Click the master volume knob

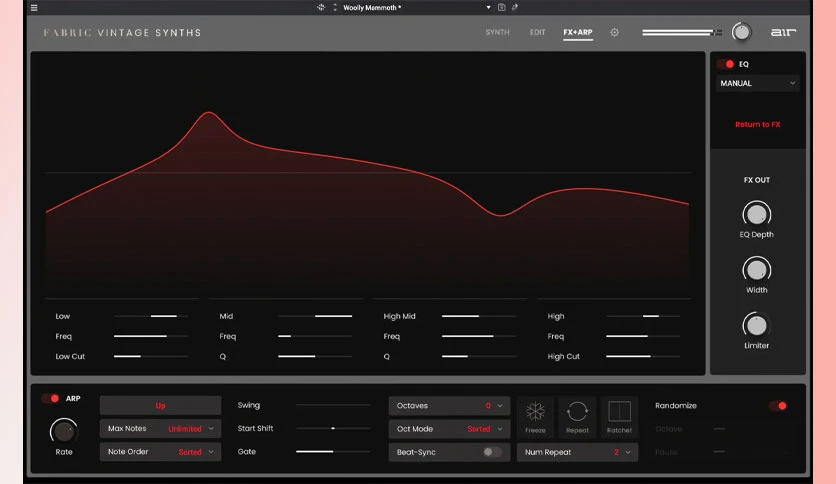tap(741, 33)
